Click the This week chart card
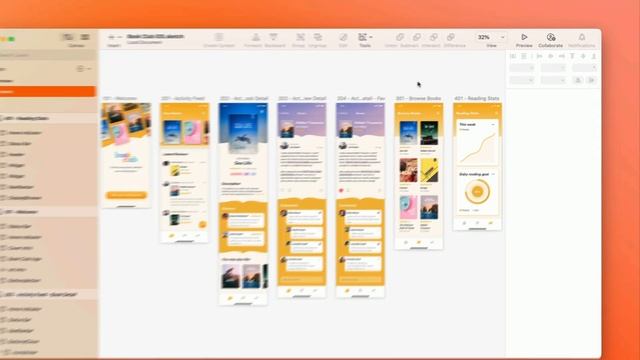Image resolution: width=640 pixels, height=360 pixels. point(477,142)
